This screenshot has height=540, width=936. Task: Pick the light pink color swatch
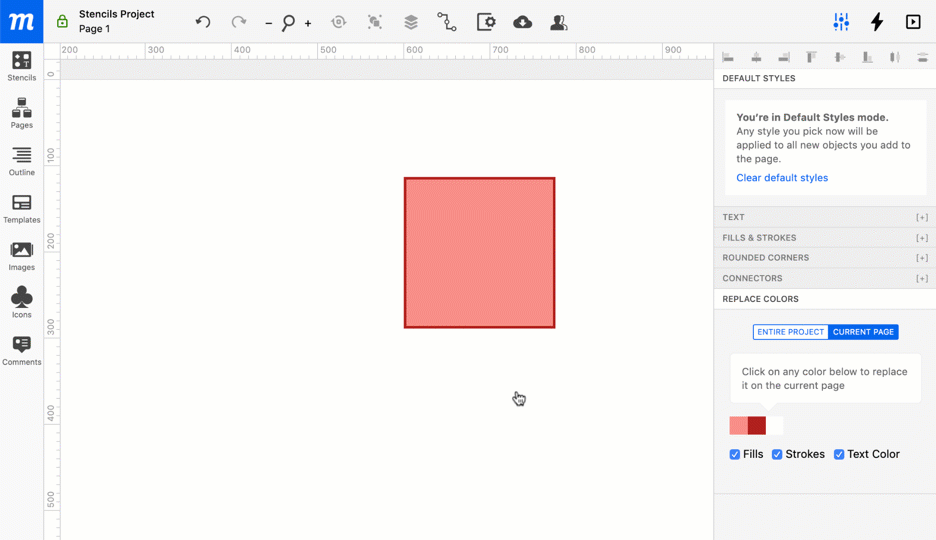point(738,425)
